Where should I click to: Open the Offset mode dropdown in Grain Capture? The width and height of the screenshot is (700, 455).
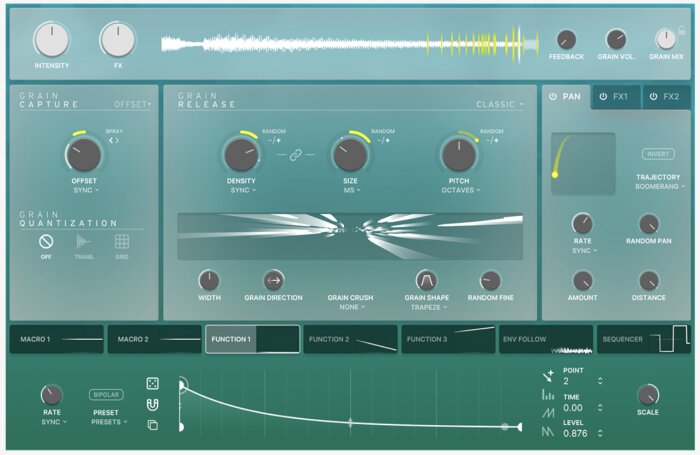pos(133,104)
